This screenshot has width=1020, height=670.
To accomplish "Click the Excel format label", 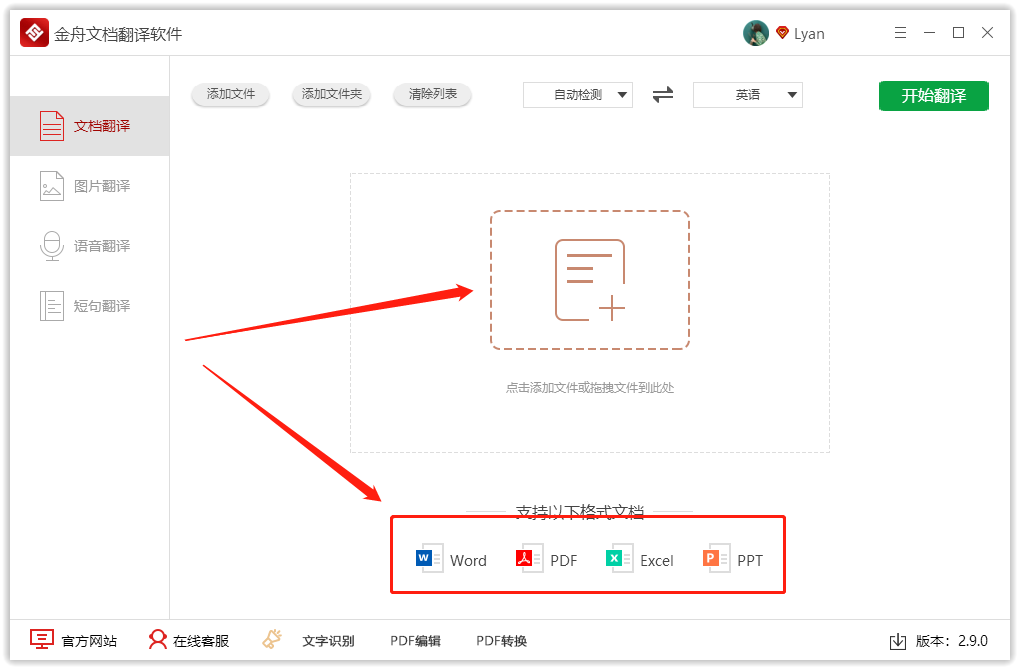I will [x=656, y=561].
